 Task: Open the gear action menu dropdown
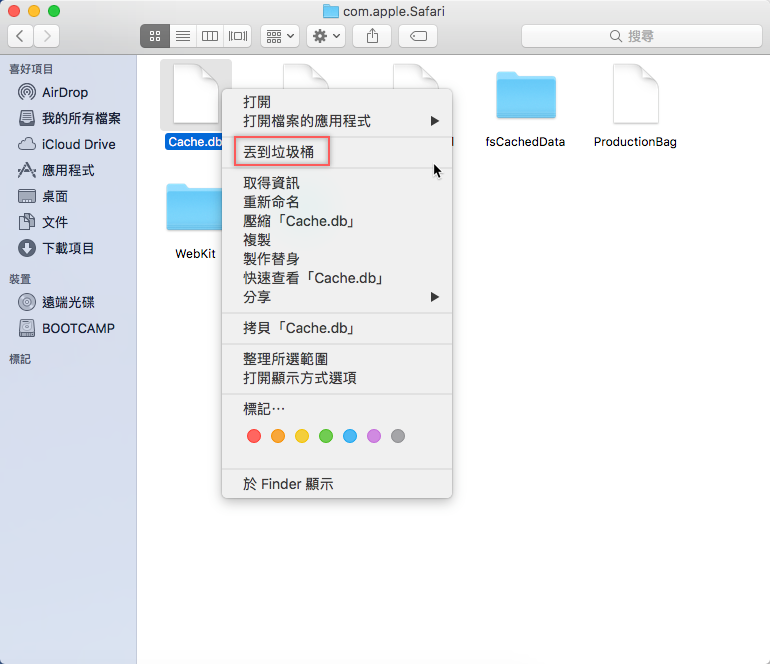tap(326, 36)
